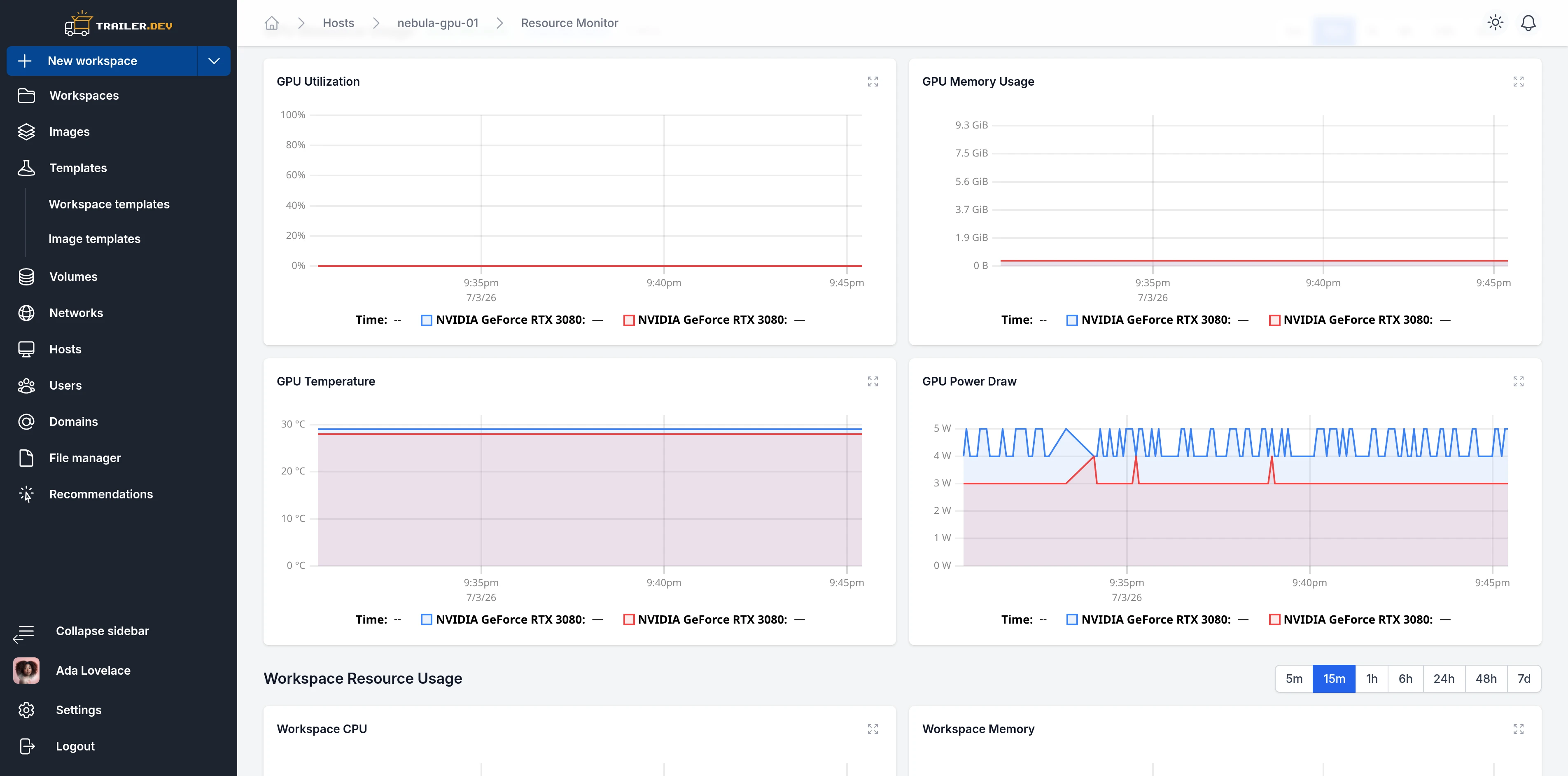This screenshot has width=1568, height=776.
Task: Expand the Workspace Memory chart to fullscreen
Action: pyautogui.click(x=1518, y=729)
